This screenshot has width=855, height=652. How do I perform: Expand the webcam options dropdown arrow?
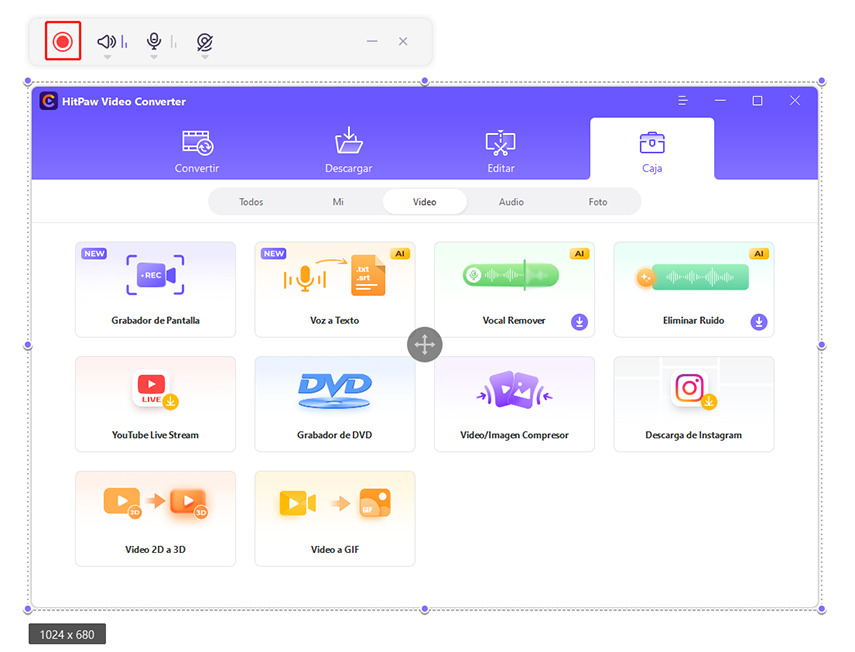click(x=204, y=57)
